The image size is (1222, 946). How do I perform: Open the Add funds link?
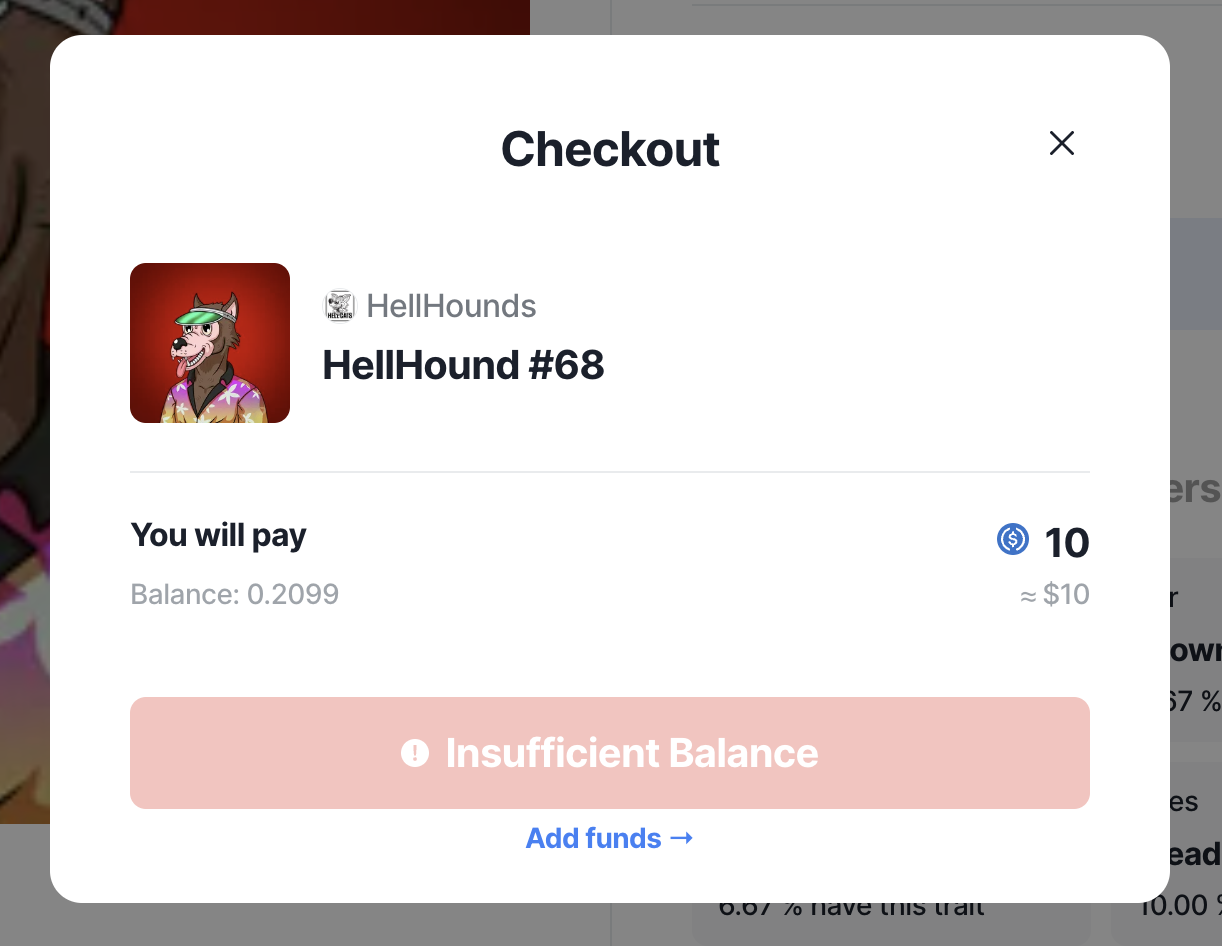pos(610,838)
